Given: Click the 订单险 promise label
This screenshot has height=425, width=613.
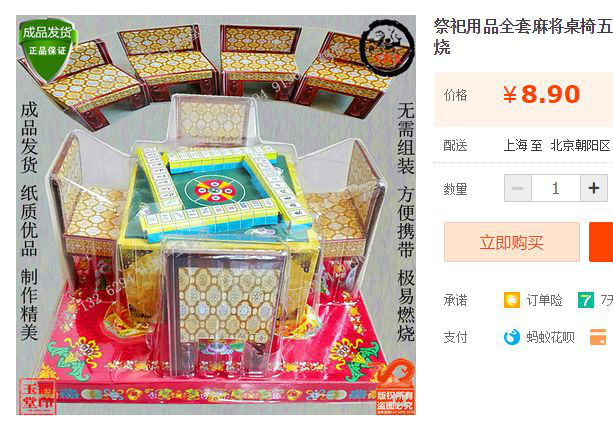Looking at the screenshot, I should [x=544, y=300].
